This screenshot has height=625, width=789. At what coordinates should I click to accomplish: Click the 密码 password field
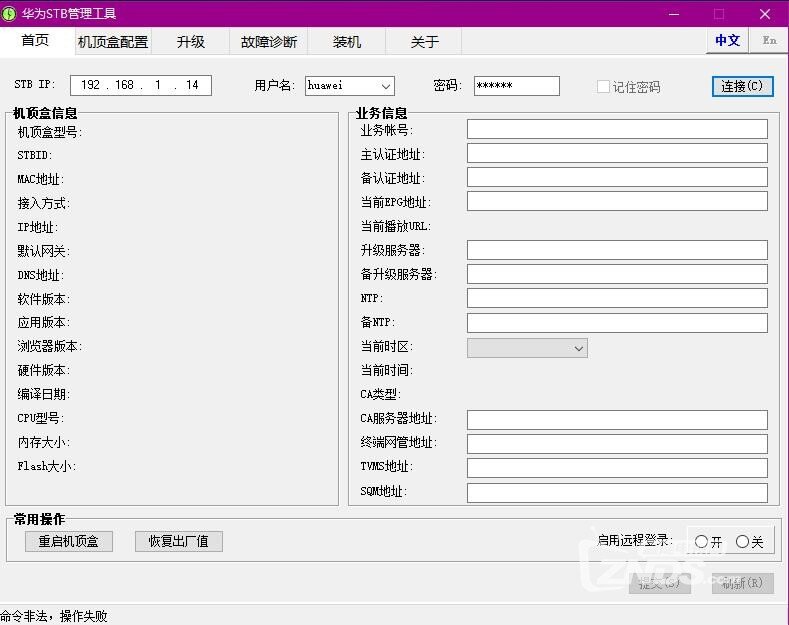point(517,86)
